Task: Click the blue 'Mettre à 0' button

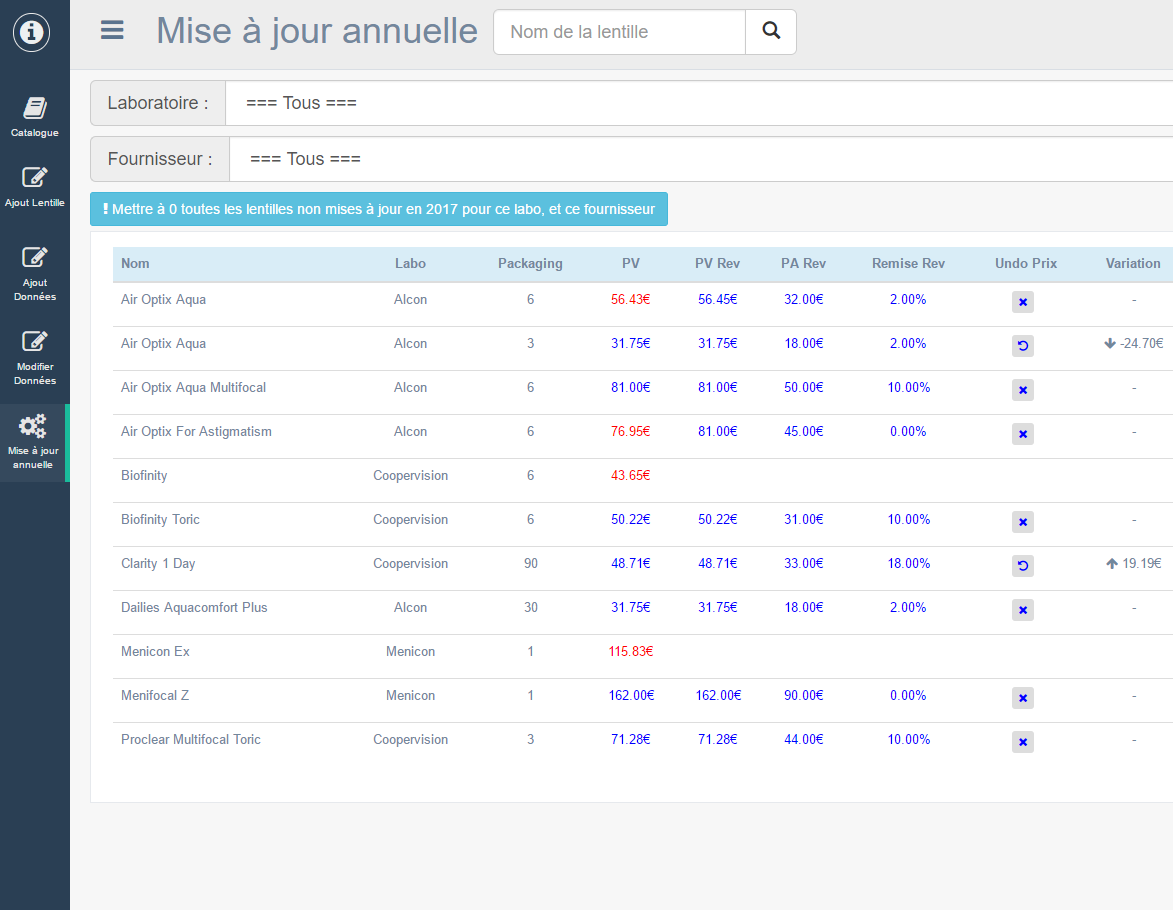Action: point(379,209)
